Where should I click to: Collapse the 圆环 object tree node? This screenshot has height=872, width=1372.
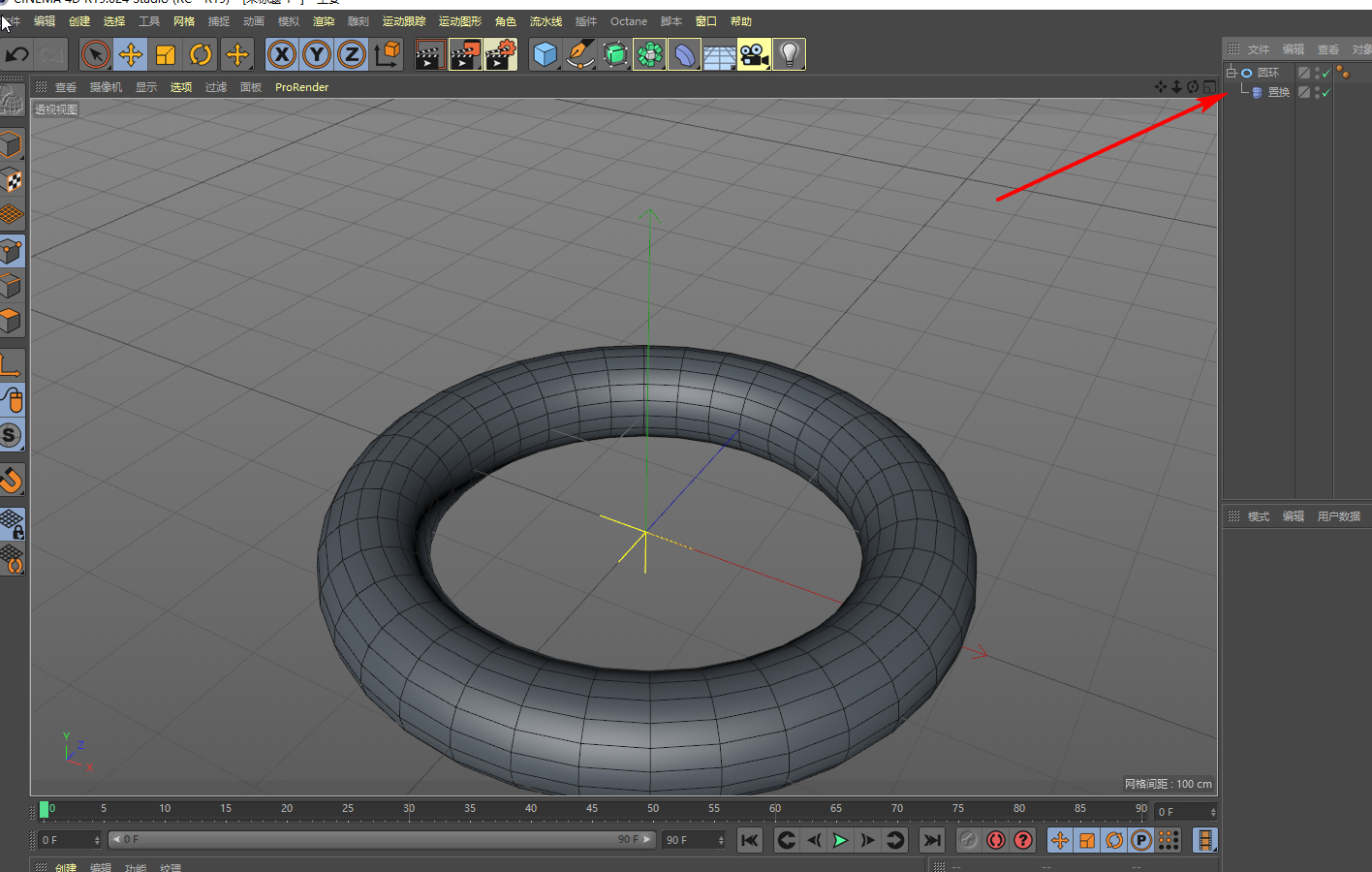coord(1231,73)
